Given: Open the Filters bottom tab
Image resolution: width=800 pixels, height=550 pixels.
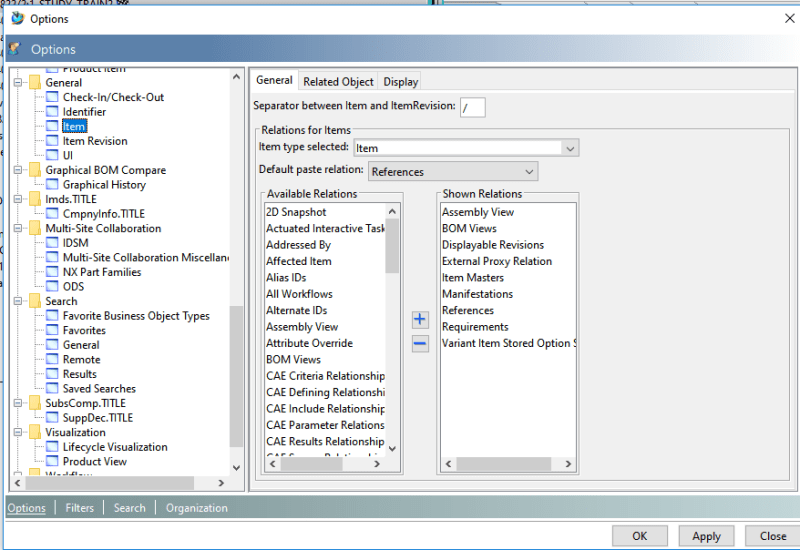Looking at the screenshot, I should point(80,508).
